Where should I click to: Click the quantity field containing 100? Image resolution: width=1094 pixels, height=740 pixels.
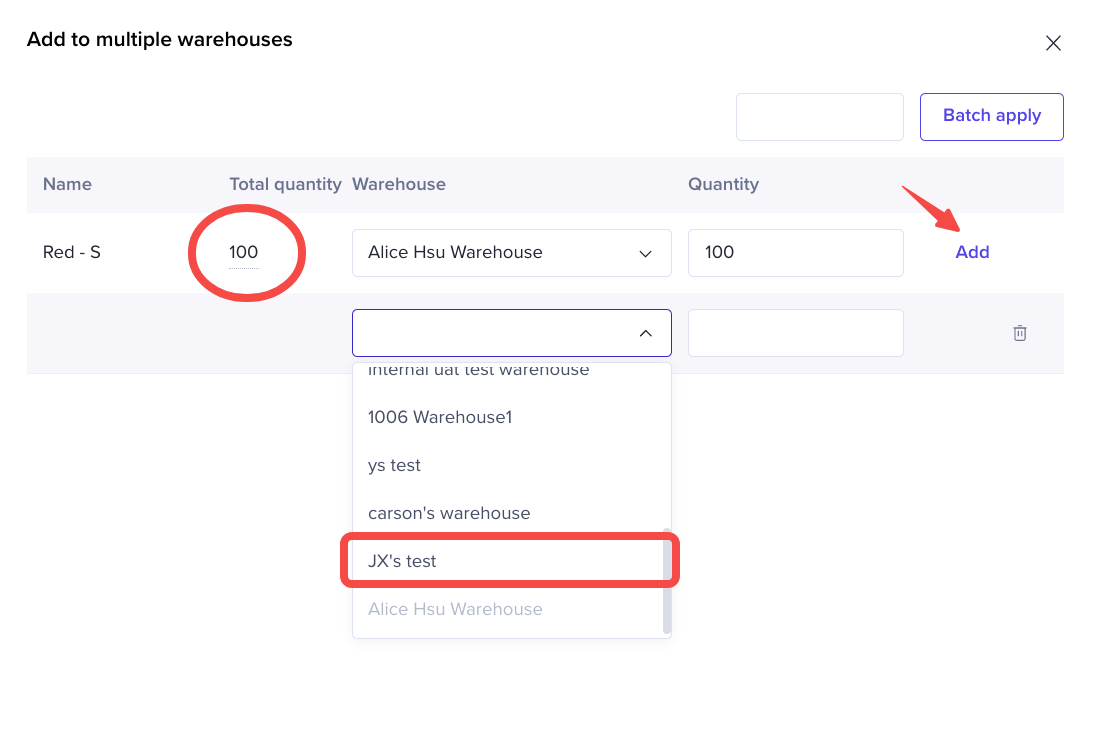point(795,253)
